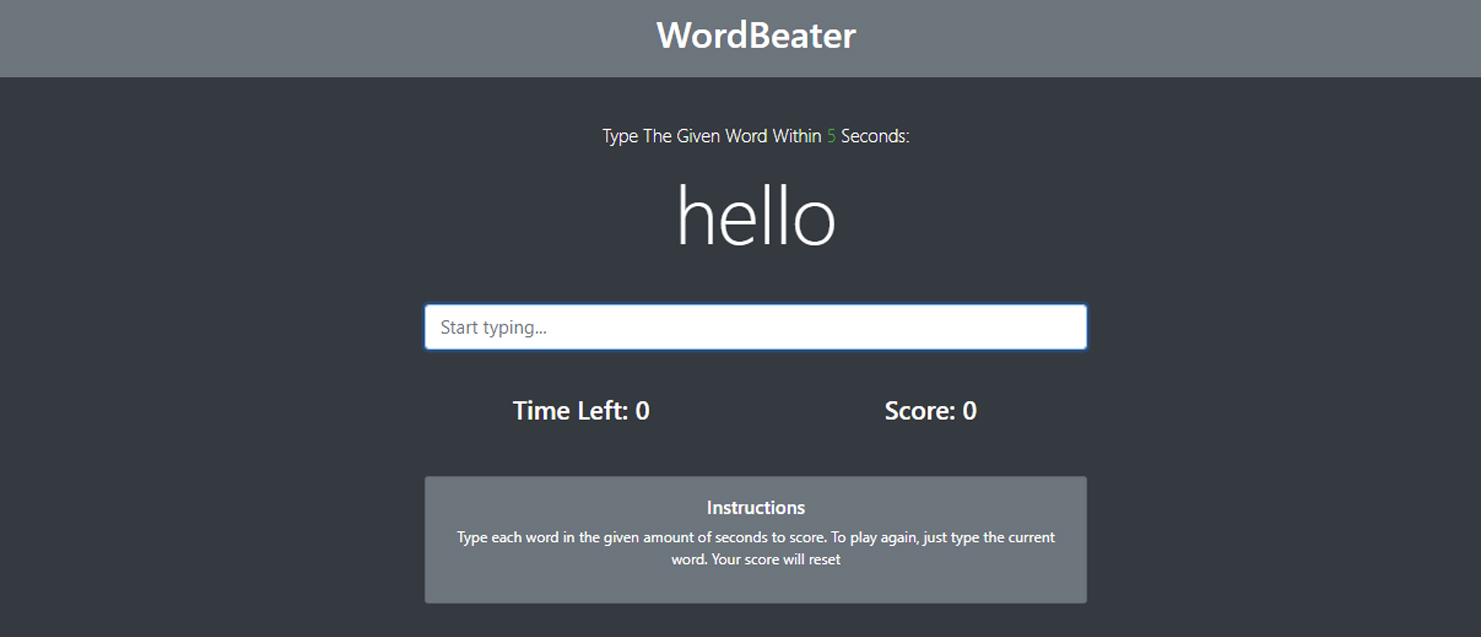Screen dimensions: 1481x637
Task: Click the Score: 0 label
Action: pyautogui.click(x=930, y=410)
